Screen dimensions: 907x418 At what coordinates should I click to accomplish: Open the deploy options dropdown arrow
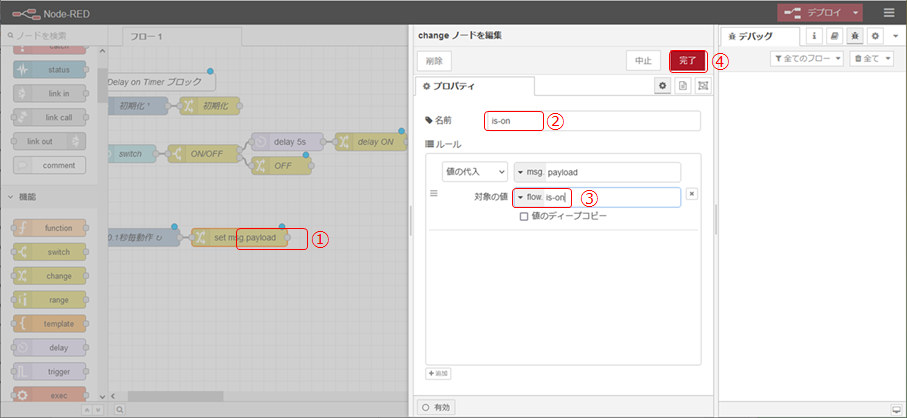(x=857, y=12)
